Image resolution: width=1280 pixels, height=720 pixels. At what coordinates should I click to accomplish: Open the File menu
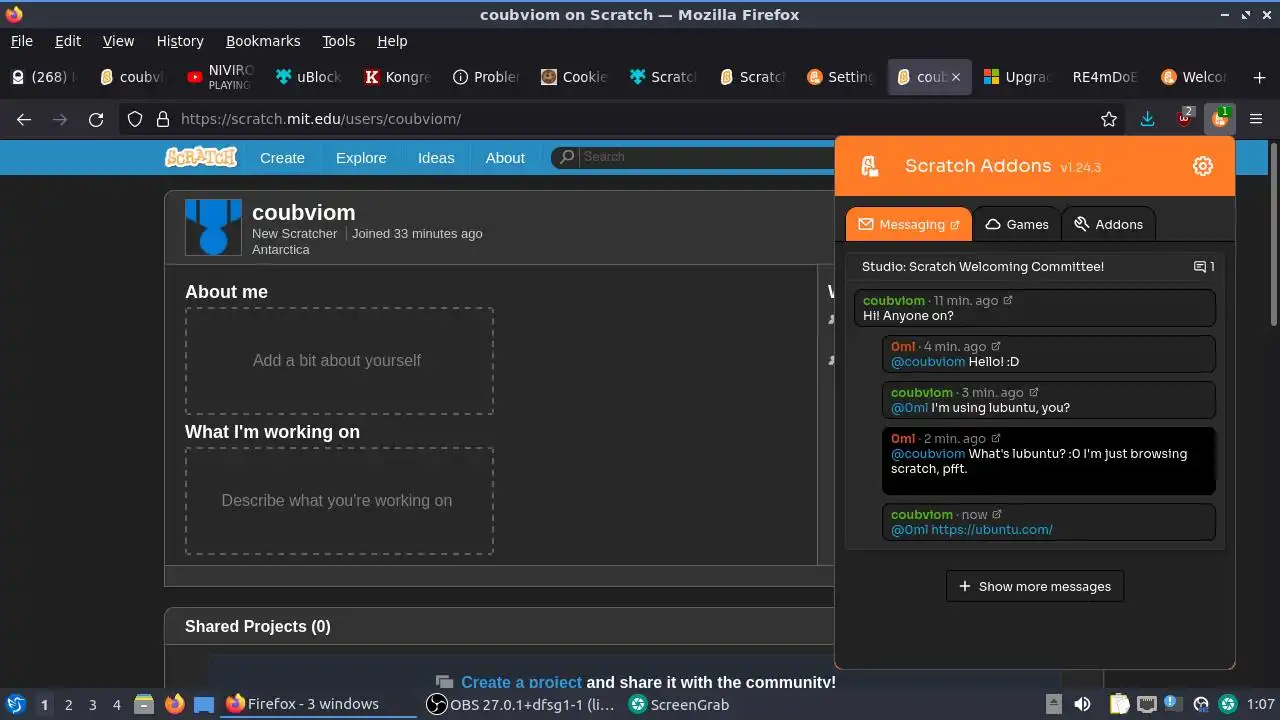pyautogui.click(x=21, y=41)
